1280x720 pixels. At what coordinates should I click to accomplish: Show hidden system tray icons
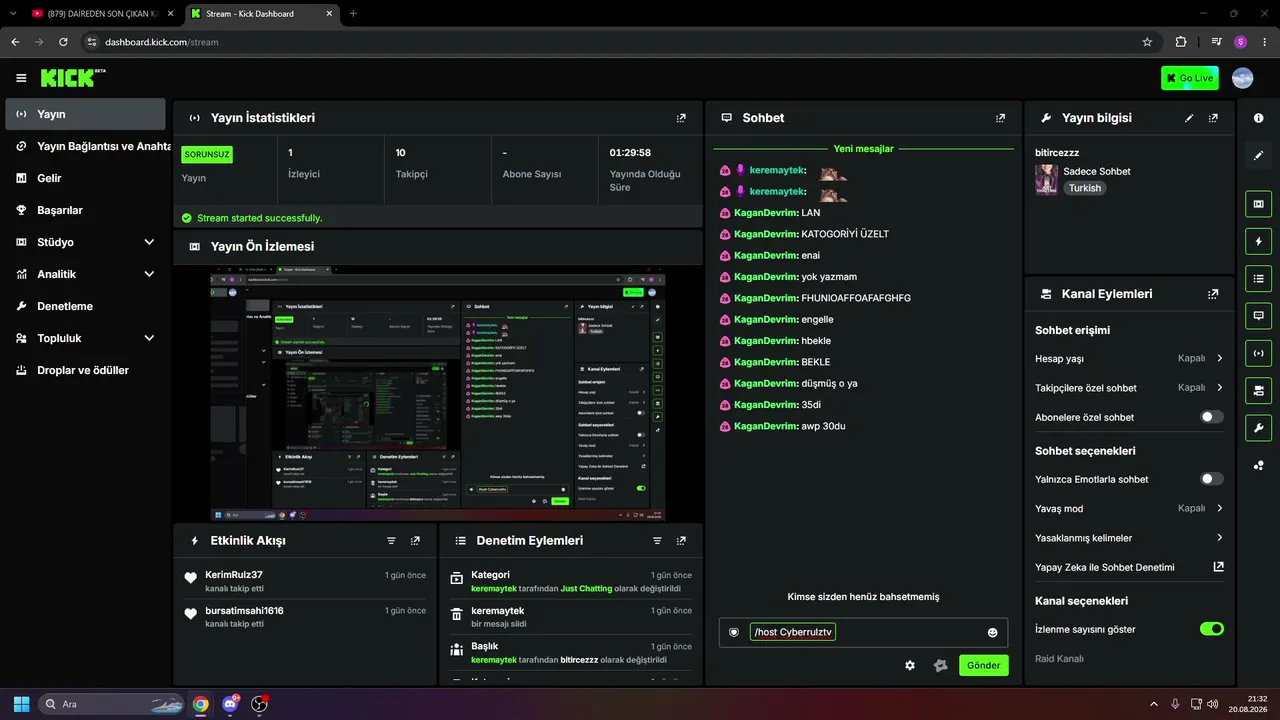pyautogui.click(x=1153, y=704)
